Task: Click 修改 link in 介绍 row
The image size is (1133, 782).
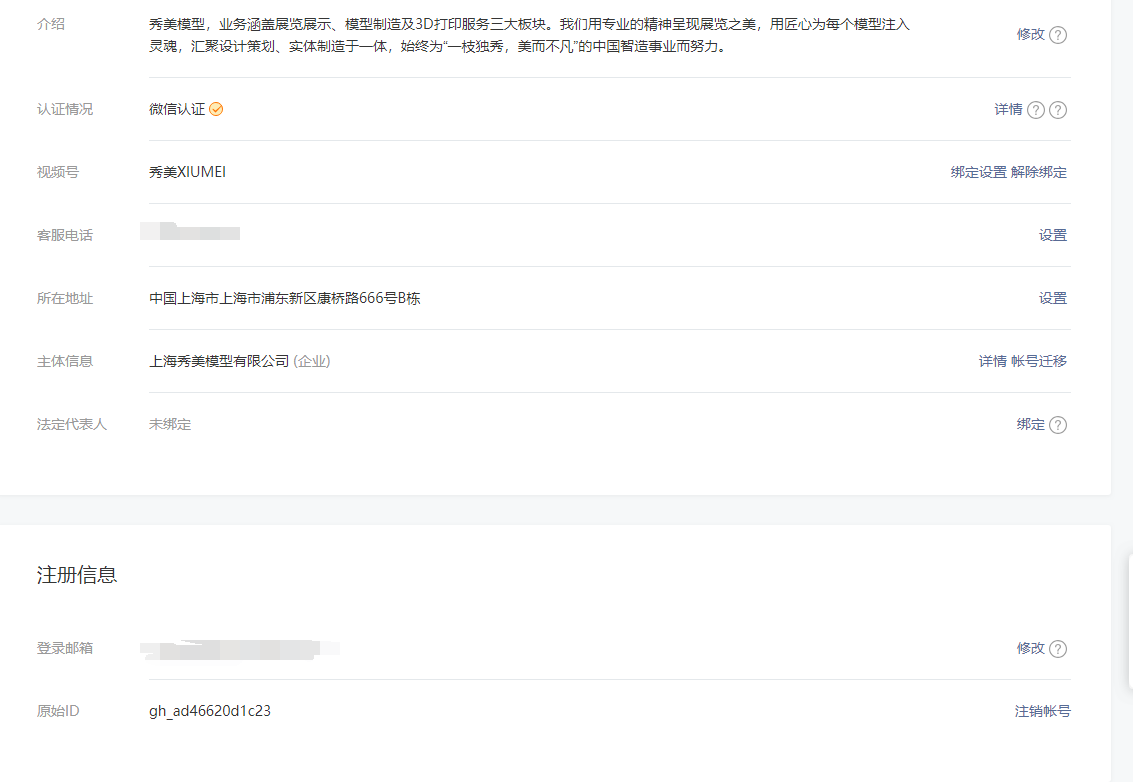Action: [1030, 35]
